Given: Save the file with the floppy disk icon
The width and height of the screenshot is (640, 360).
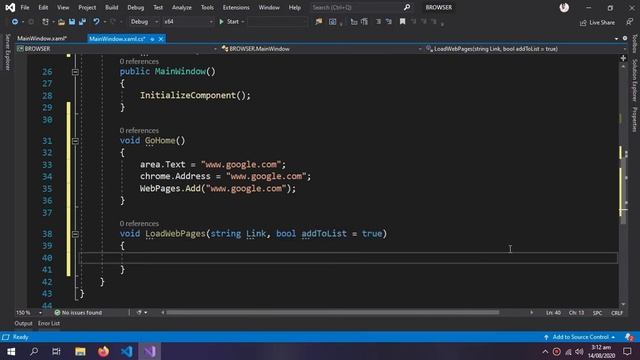Looking at the screenshot, I should (72, 22).
